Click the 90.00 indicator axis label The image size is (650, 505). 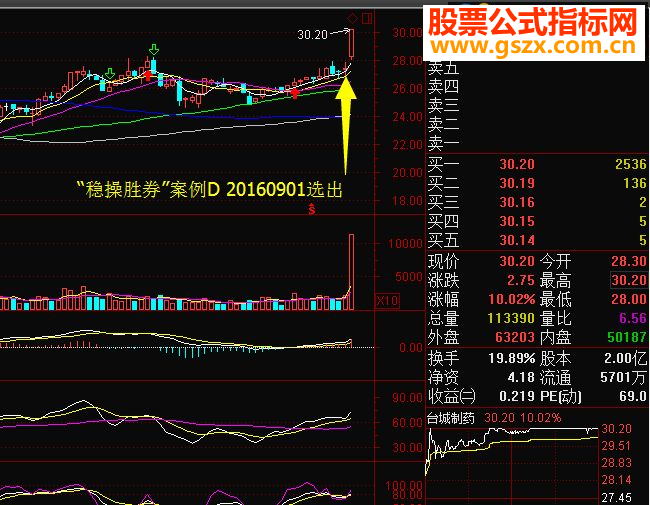point(407,398)
